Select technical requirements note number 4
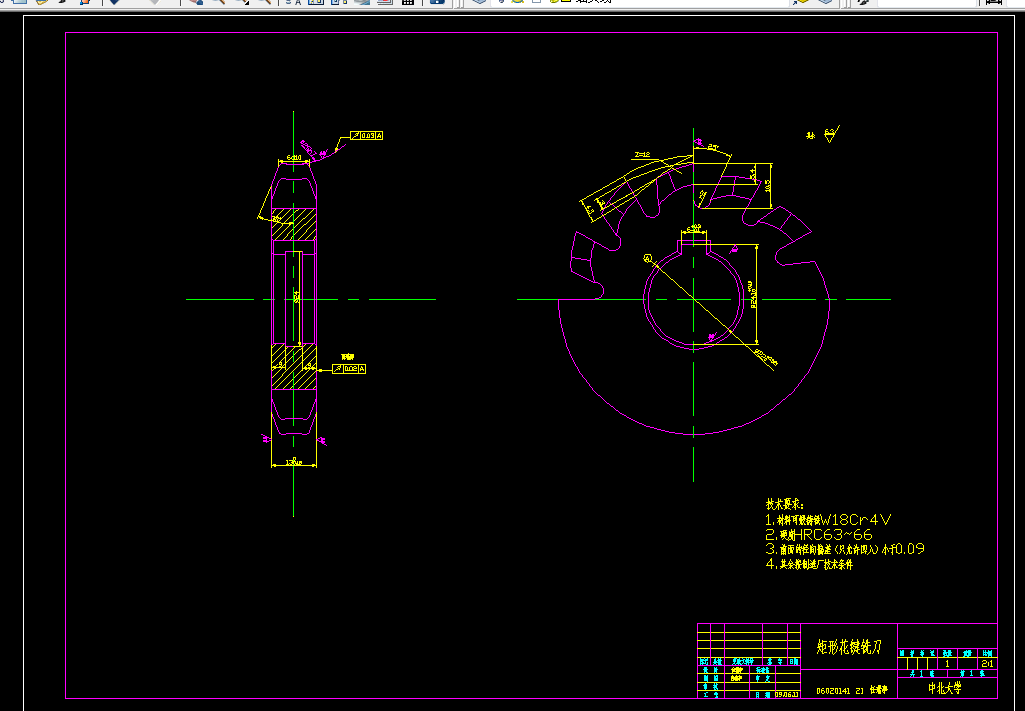This screenshot has height=711, width=1025. click(809, 564)
